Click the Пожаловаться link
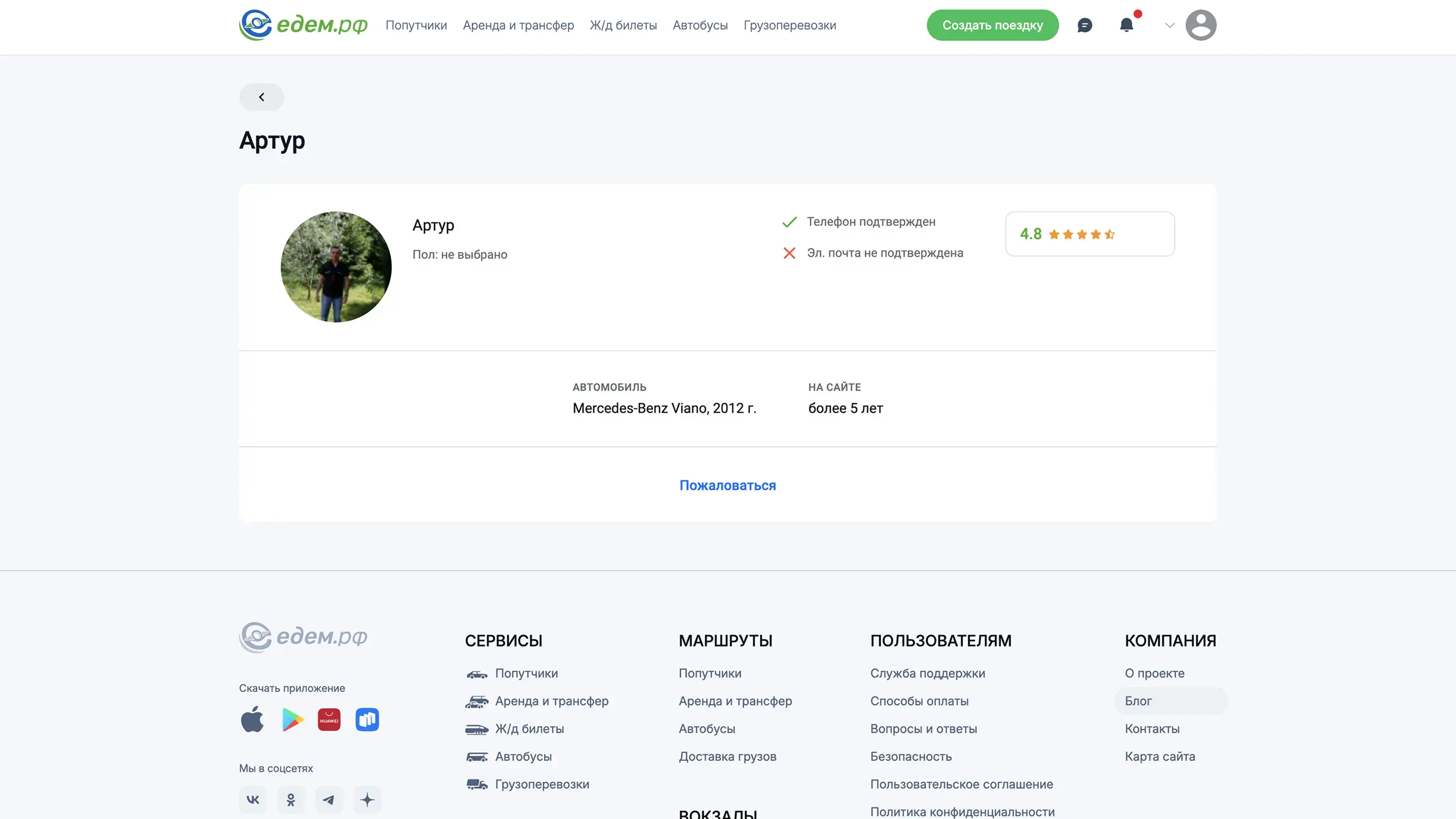This screenshot has width=1456, height=819. click(727, 485)
